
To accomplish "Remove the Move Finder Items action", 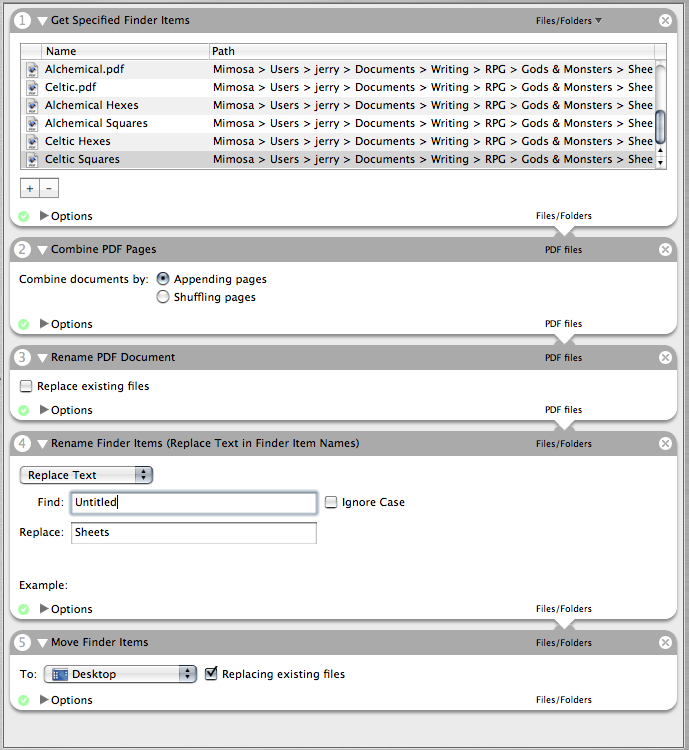I will [666, 642].
